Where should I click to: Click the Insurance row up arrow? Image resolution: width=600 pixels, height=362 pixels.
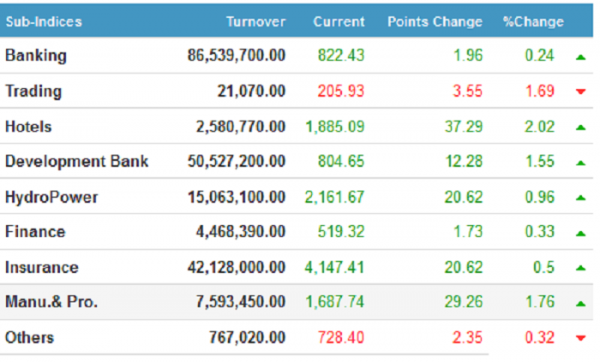580,268
